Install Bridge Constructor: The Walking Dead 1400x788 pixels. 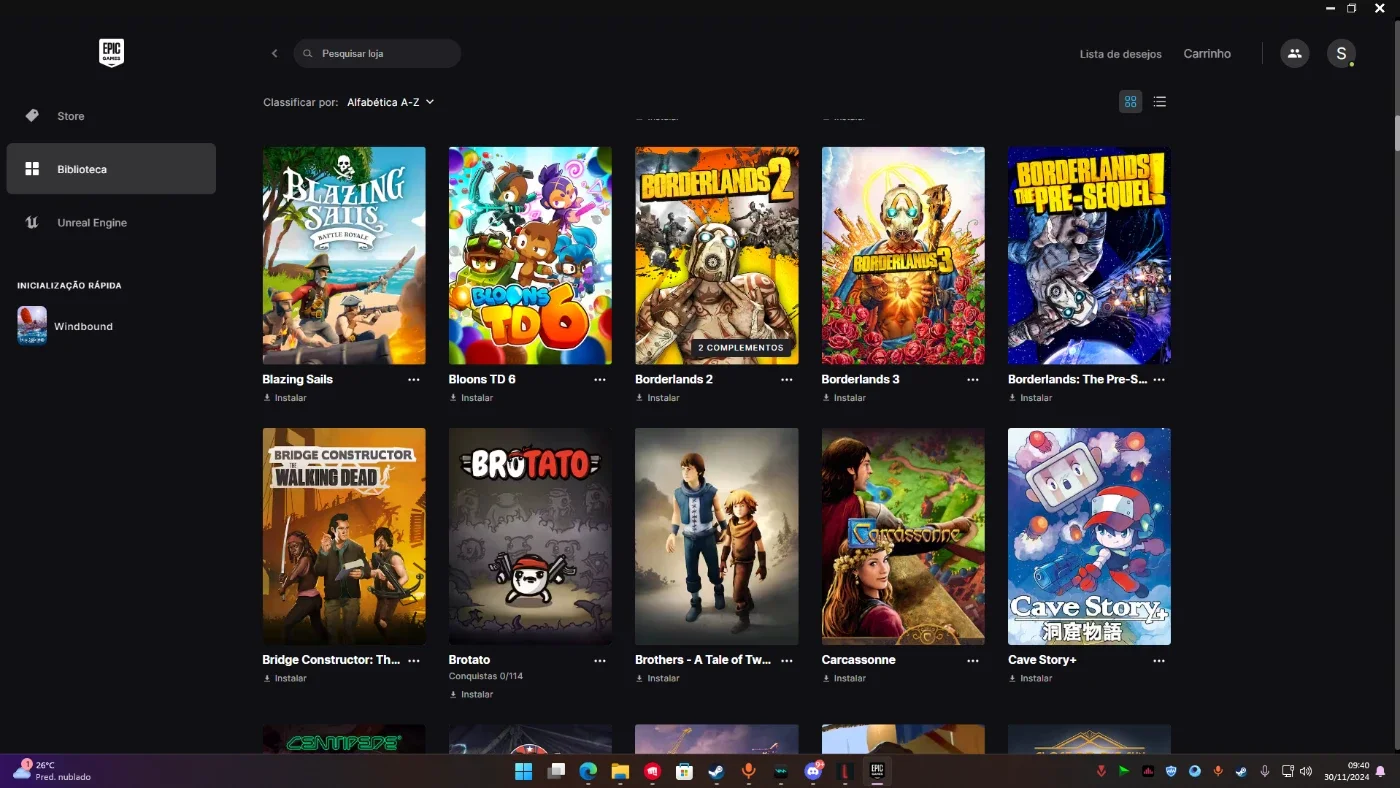point(285,678)
